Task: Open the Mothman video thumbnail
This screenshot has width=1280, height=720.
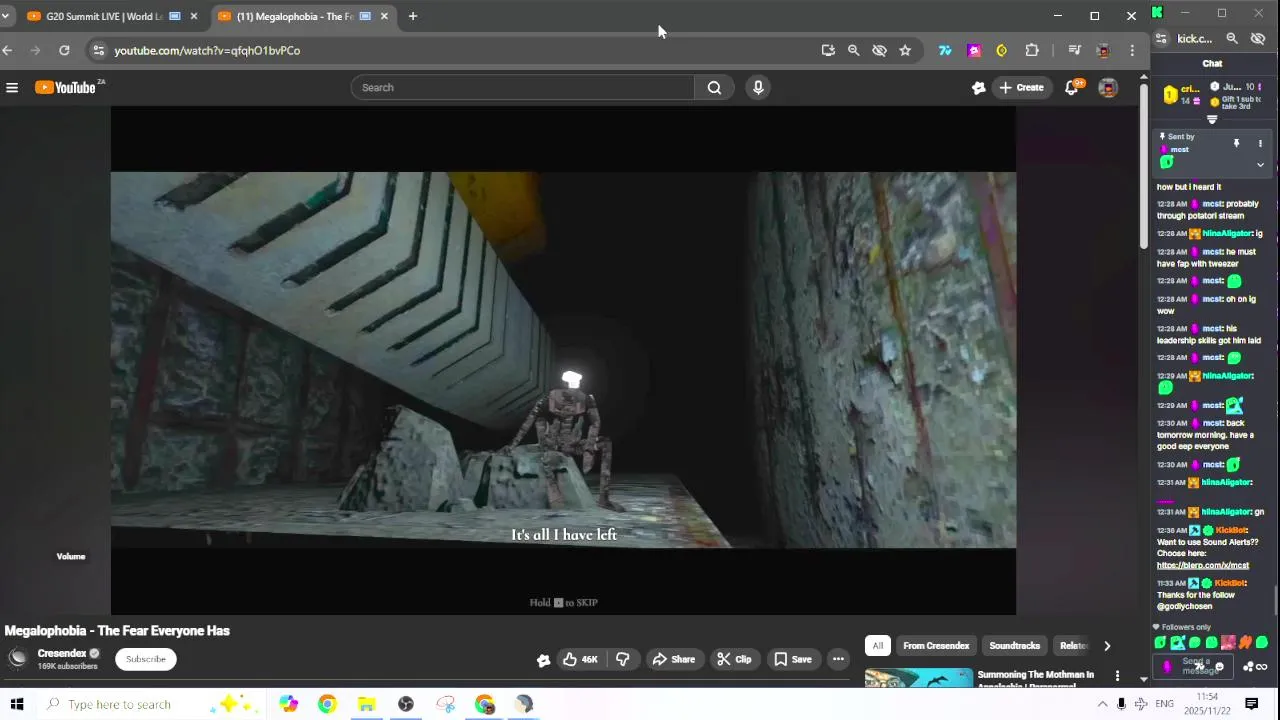Action: coord(918,678)
